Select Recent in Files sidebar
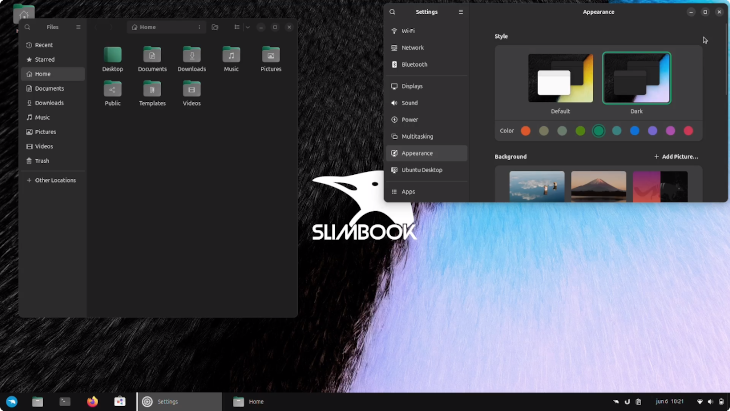Viewport: 730px width, 411px height. (x=53, y=45)
